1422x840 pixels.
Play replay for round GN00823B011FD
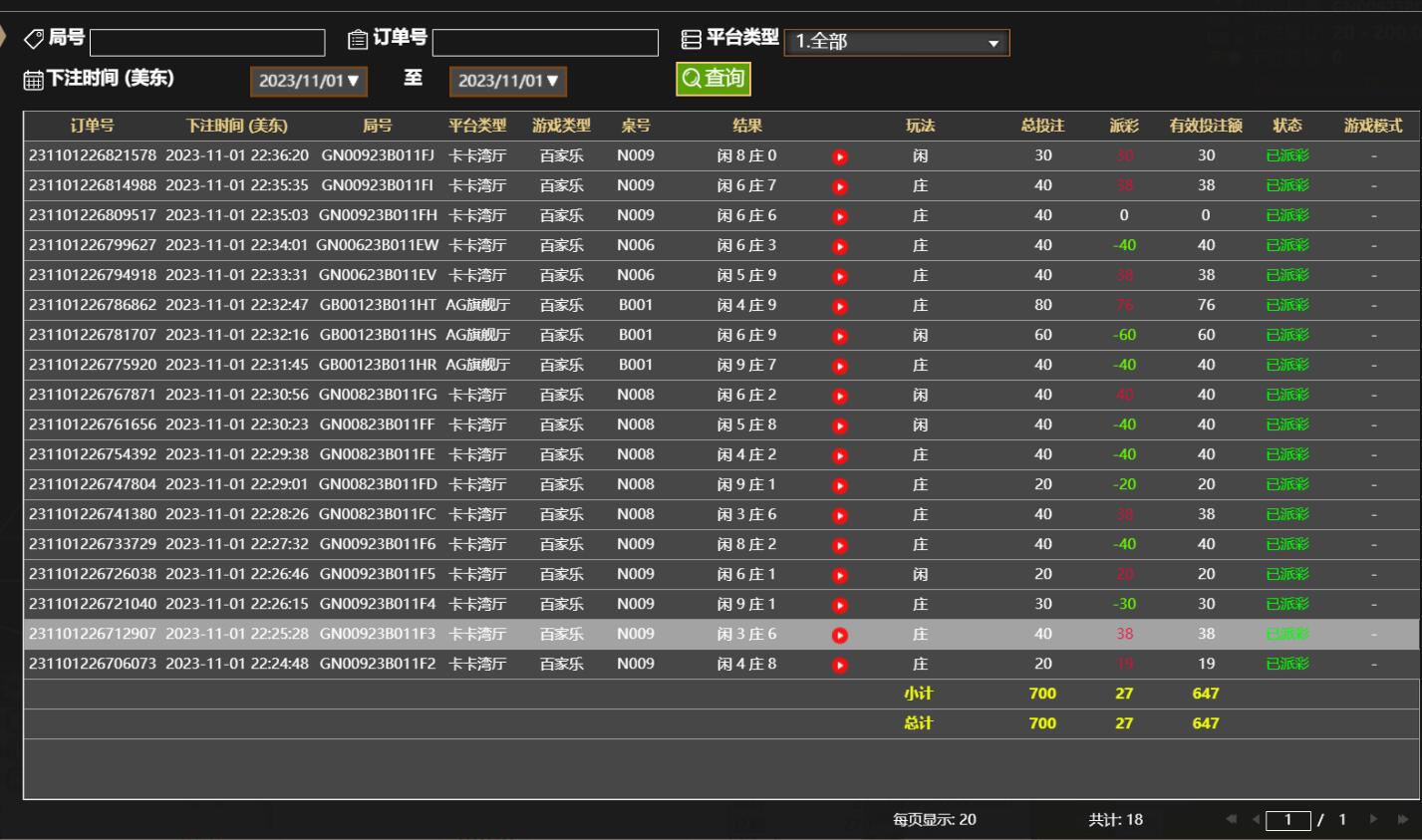tap(840, 485)
